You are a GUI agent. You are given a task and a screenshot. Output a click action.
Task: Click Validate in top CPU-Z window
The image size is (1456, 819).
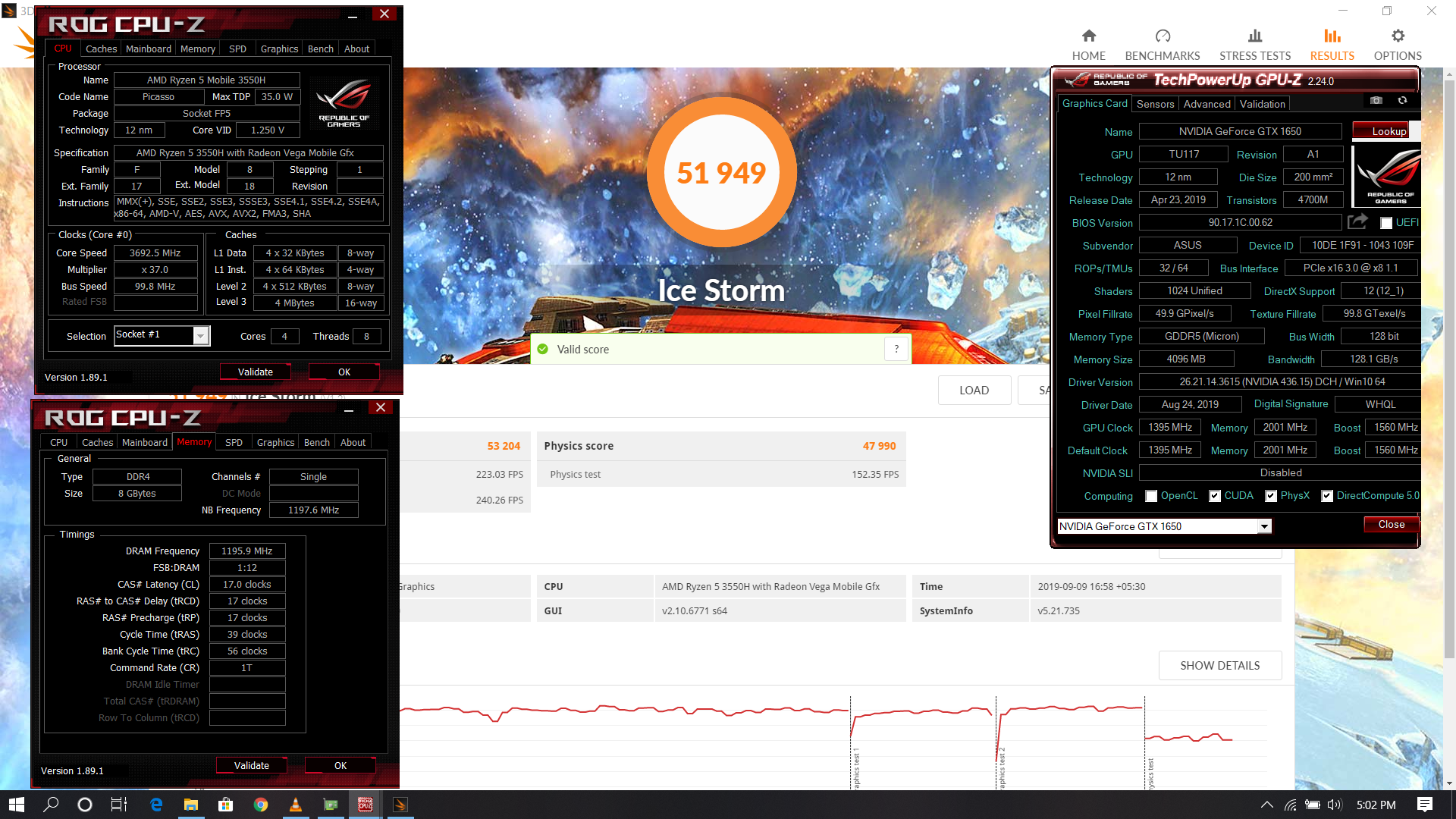point(255,372)
